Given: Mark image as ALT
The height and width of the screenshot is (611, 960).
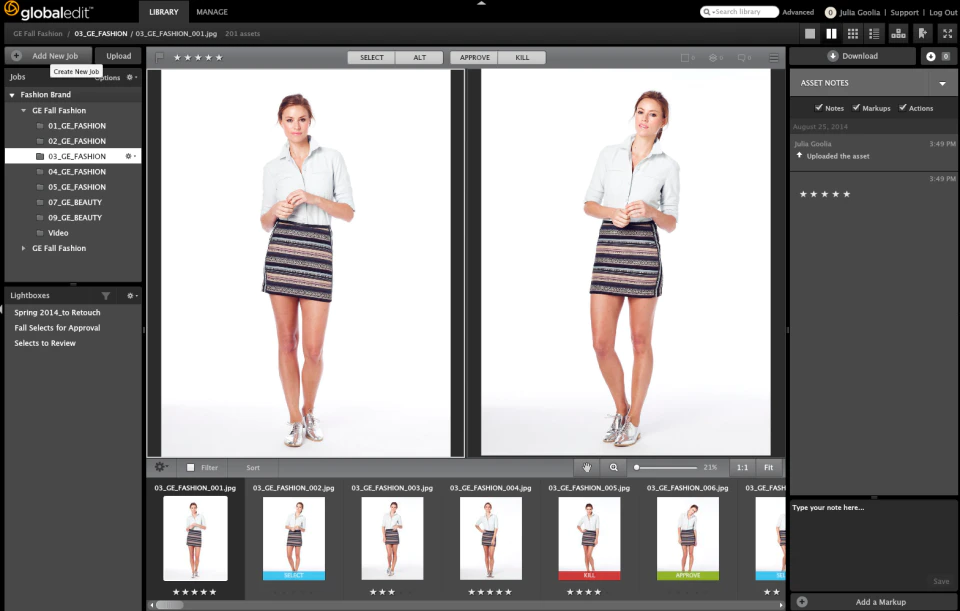Looking at the screenshot, I should pos(419,58).
